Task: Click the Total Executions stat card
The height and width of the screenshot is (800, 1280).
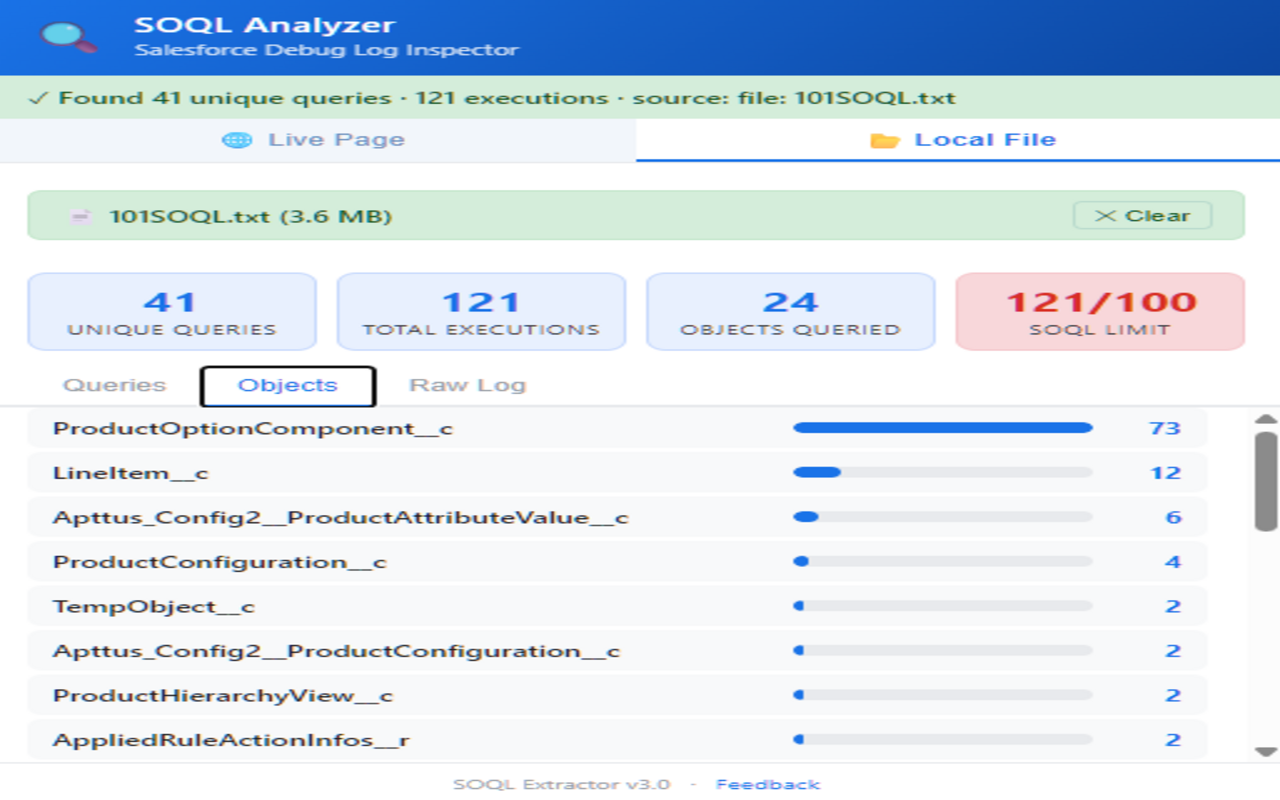Action: (481, 312)
